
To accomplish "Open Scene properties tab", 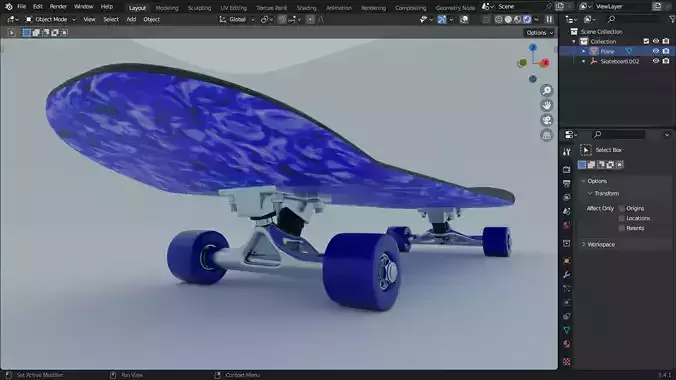I will click(566, 211).
